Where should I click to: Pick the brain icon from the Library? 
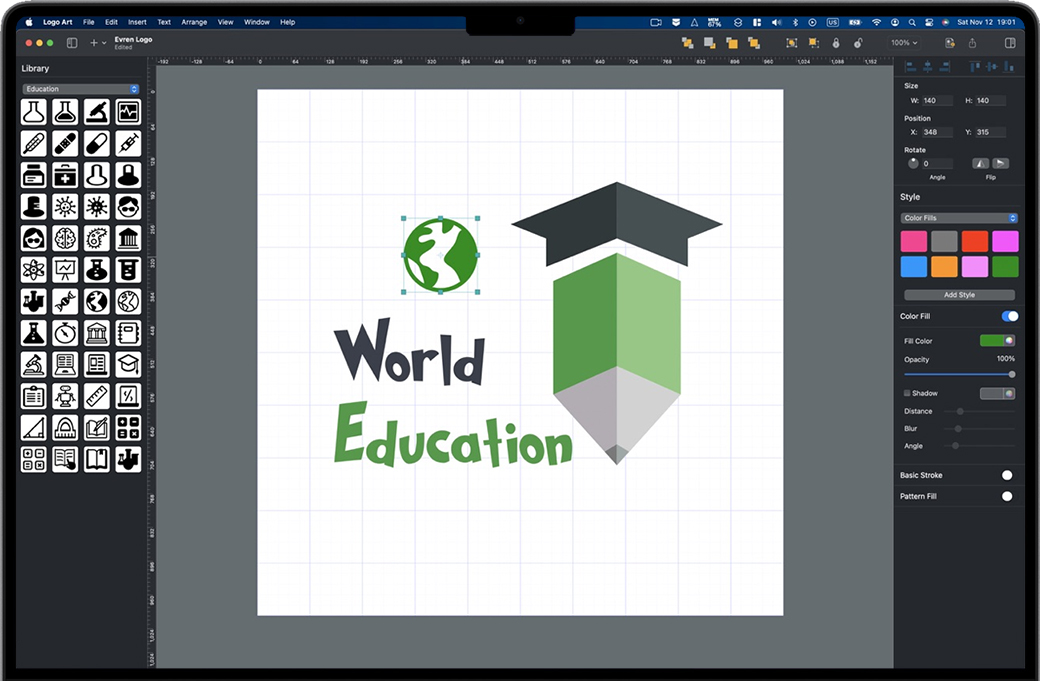[66, 238]
